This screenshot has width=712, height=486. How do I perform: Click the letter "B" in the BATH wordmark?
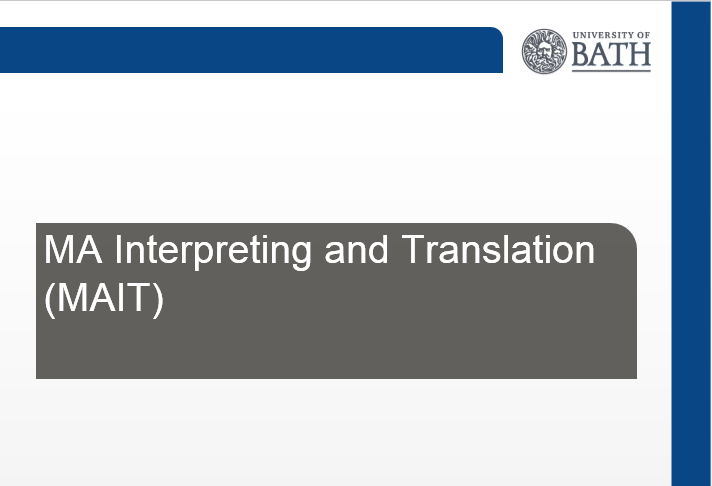coord(583,55)
